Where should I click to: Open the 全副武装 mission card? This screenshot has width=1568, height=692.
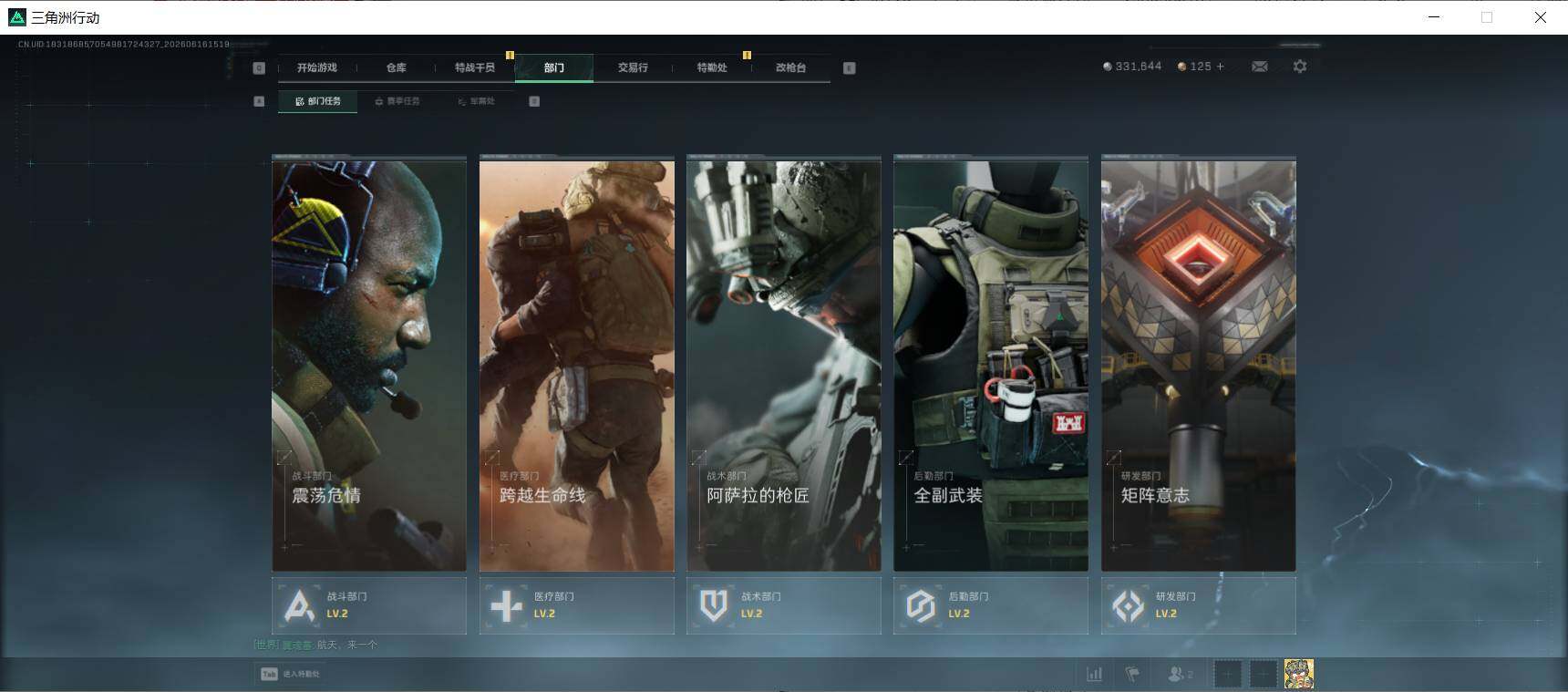[991, 364]
